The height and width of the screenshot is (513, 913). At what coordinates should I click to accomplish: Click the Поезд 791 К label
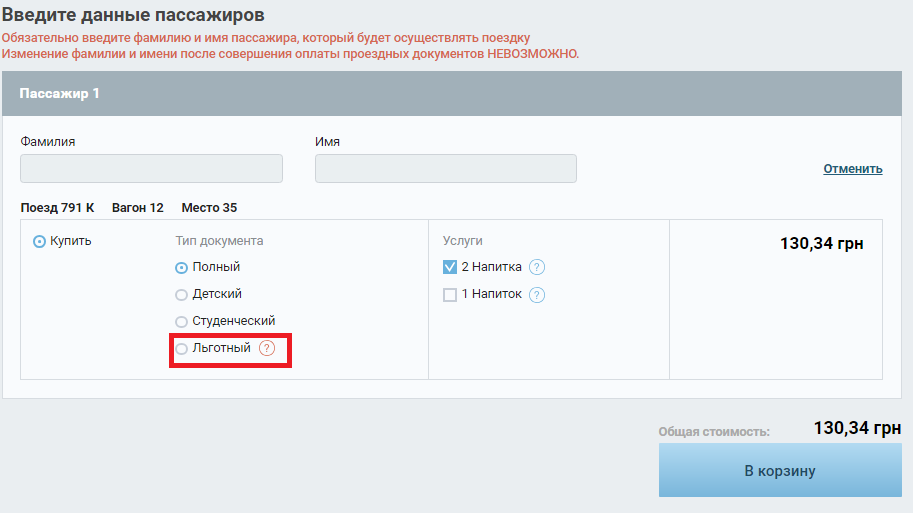coord(57,208)
